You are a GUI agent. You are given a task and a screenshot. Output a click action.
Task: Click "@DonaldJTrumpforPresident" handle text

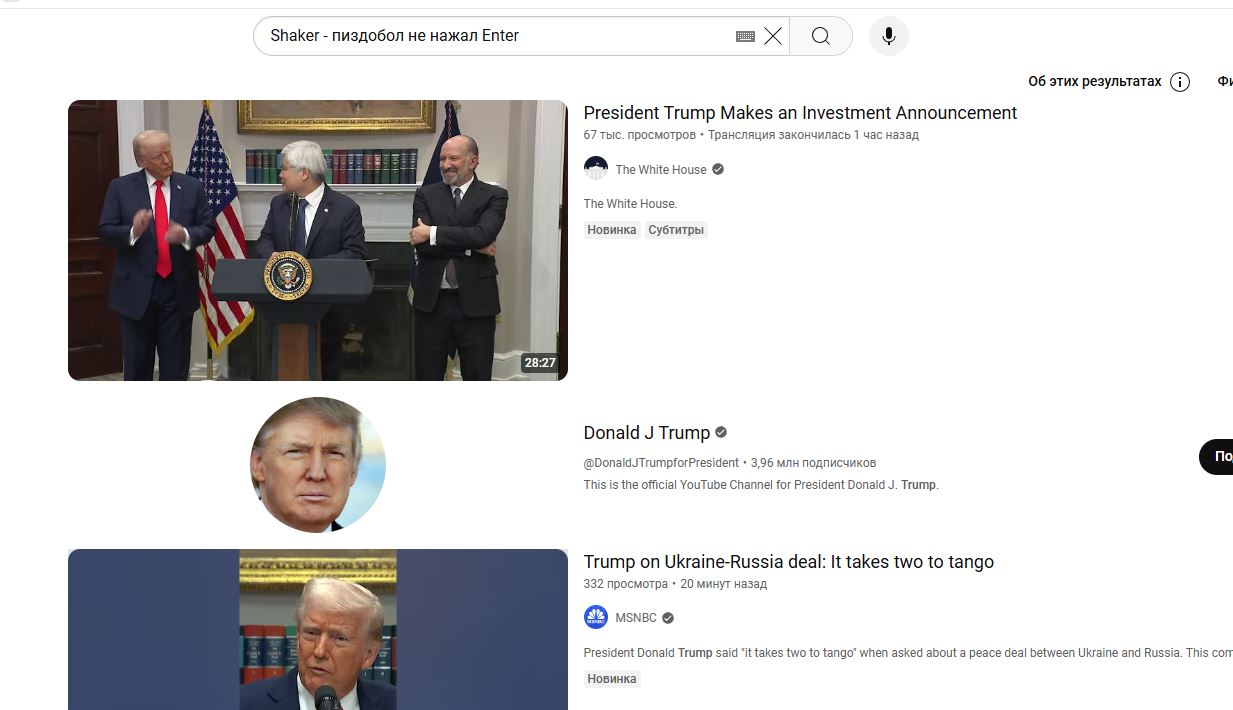(661, 463)
